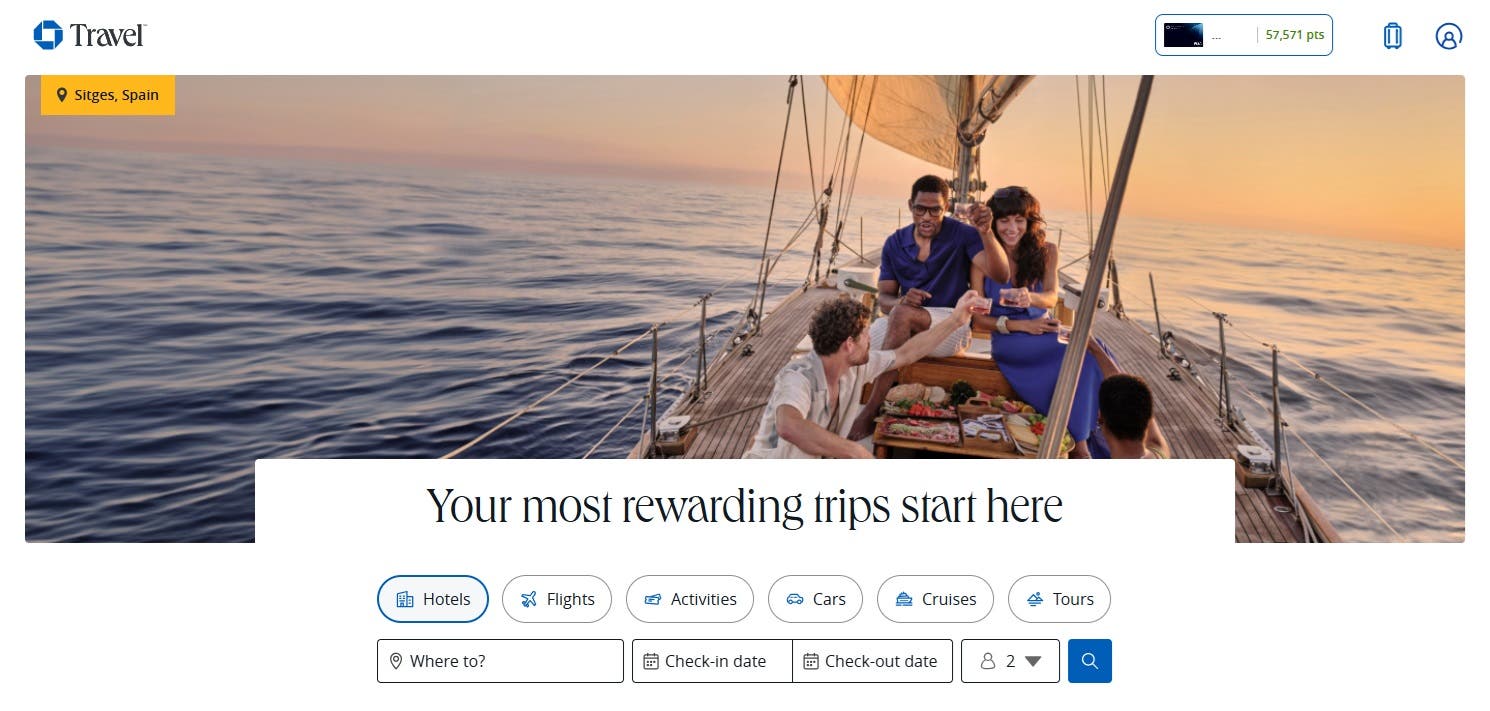Open the trips suitcase icon
Screen dimensions: 1490x711
(1392, 36)
